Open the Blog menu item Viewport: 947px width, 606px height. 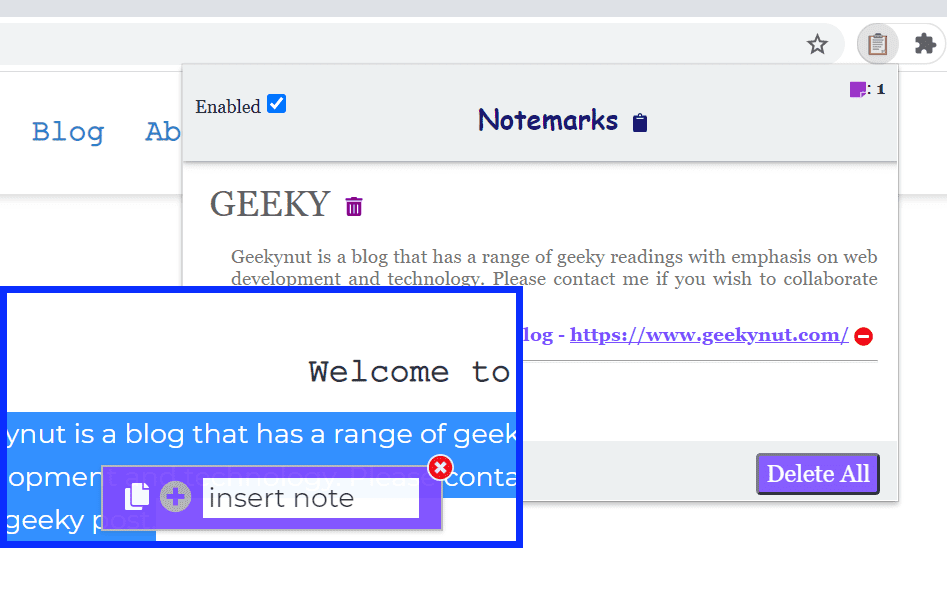tap(68, 131)
